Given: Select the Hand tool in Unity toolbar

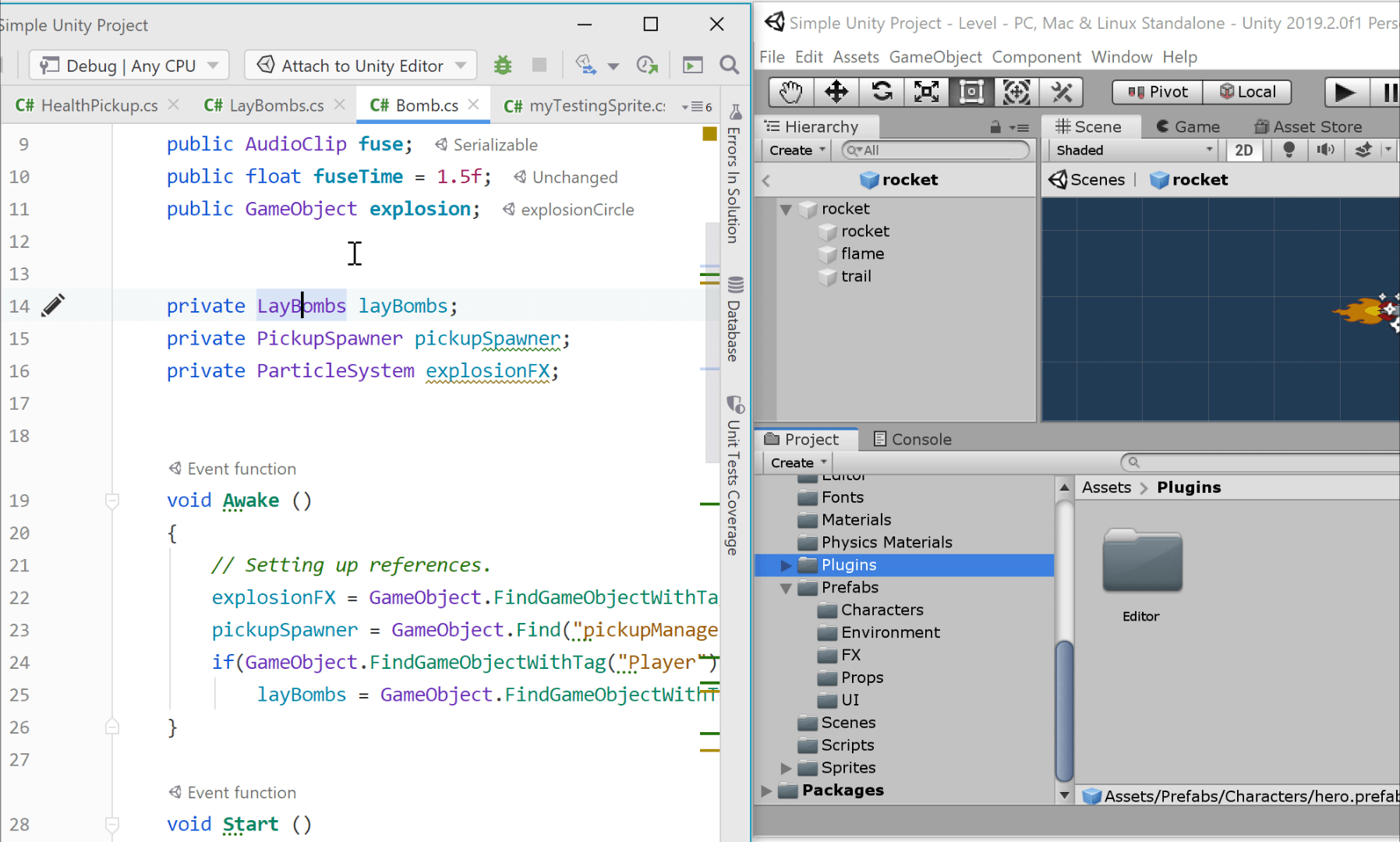Looking at the screenshot, I should click(790, 91).
